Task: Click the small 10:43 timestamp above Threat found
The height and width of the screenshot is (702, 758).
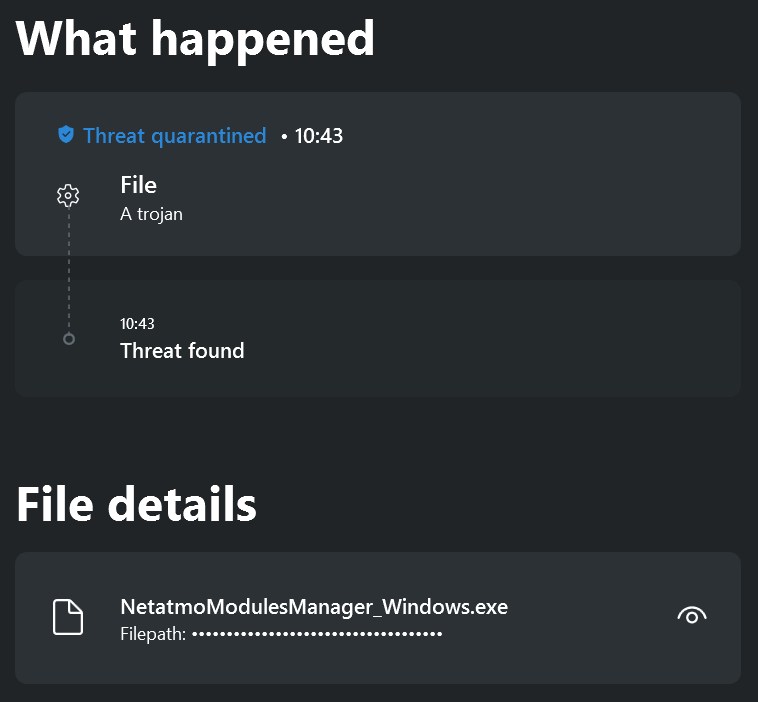Action: pos(137,324)
